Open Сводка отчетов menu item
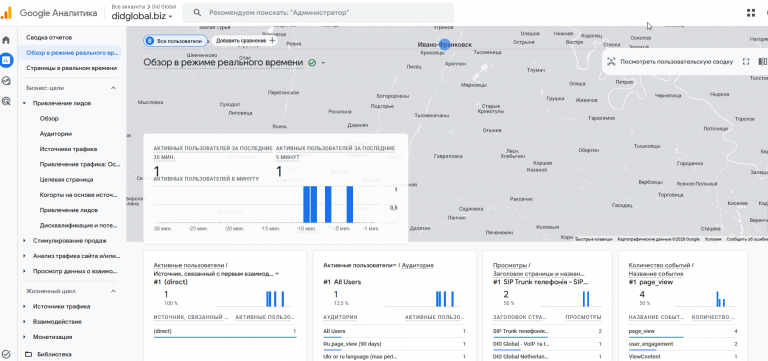The height and width of the screenshot is (361, 768). (49, 37)
